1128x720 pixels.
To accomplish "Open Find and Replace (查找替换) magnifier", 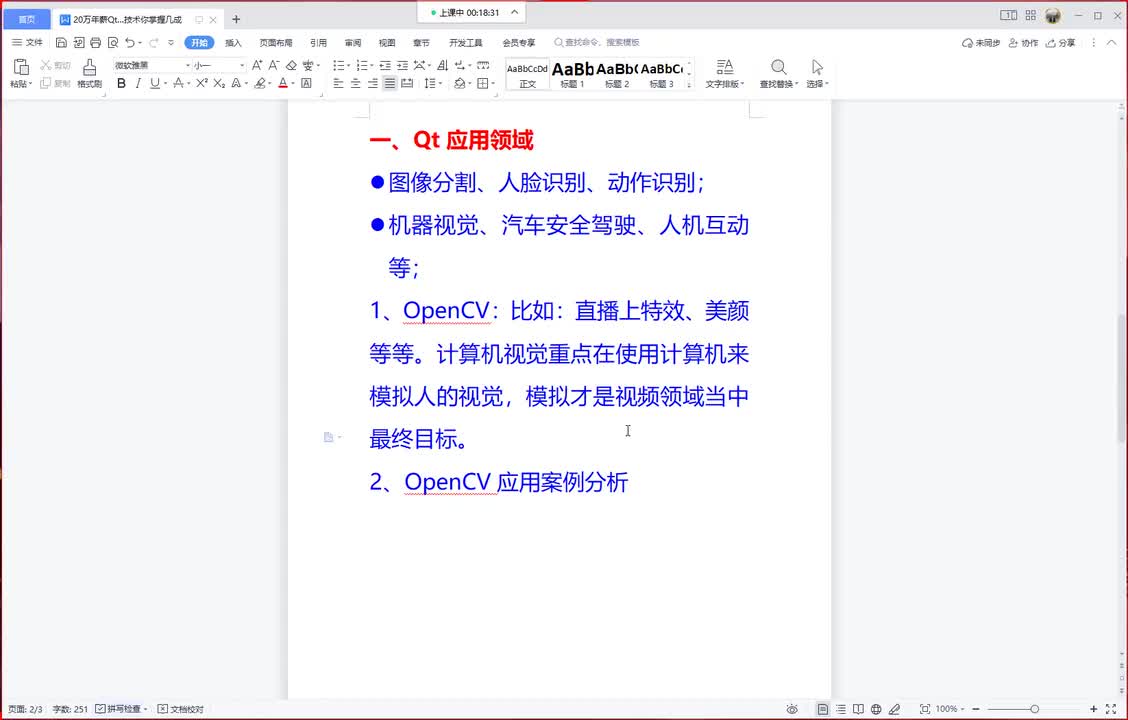I will point(778,68).
